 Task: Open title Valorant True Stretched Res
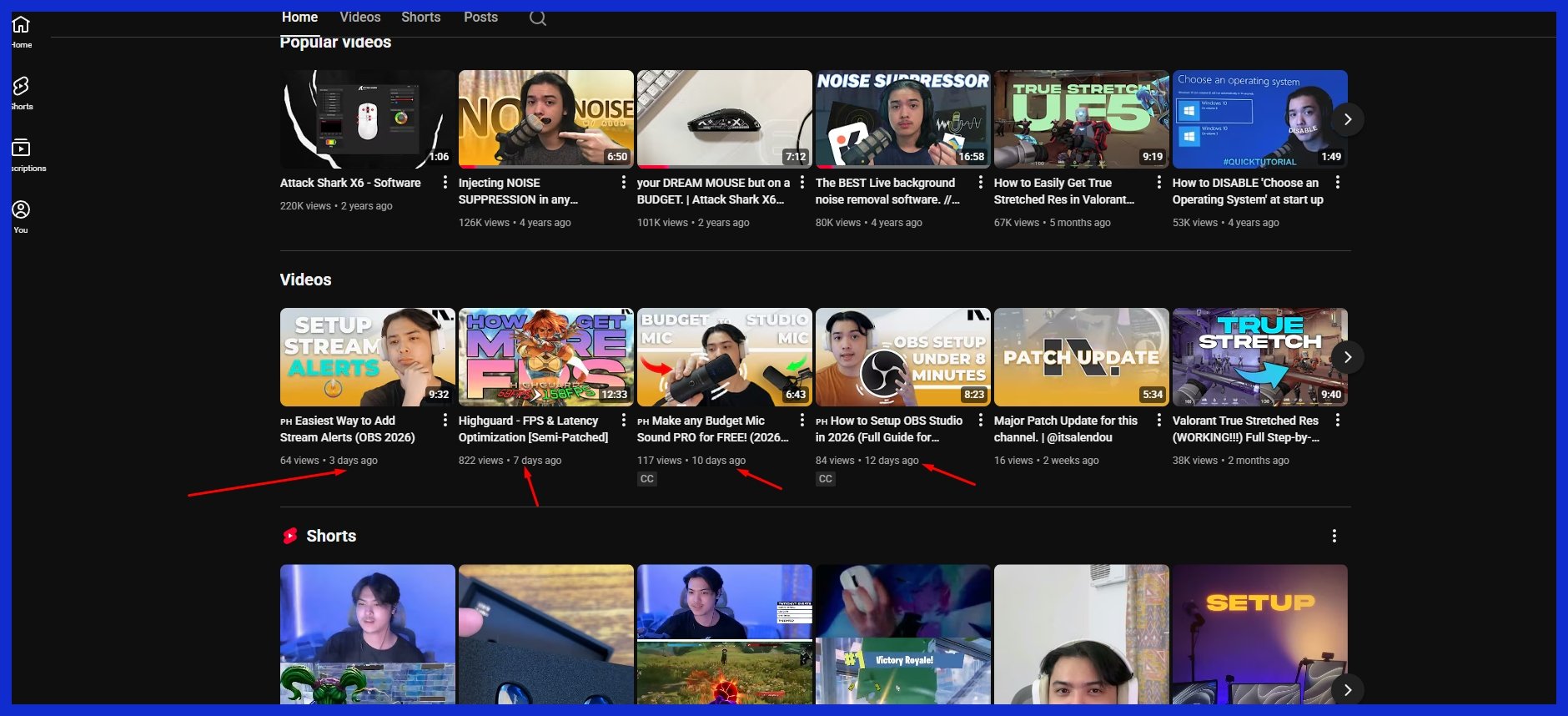(x=1245, y=429)
